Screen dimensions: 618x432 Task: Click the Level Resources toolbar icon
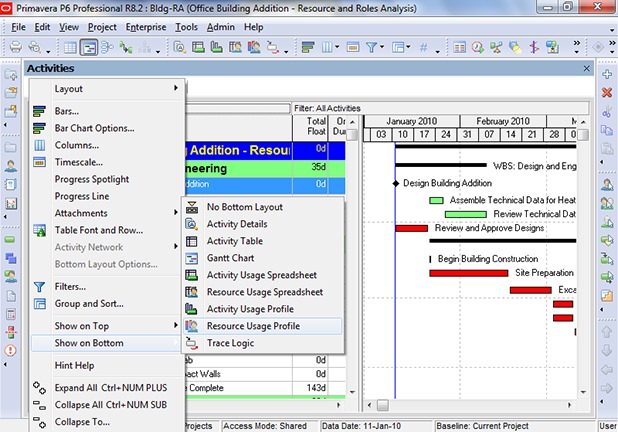click(496, 48)
